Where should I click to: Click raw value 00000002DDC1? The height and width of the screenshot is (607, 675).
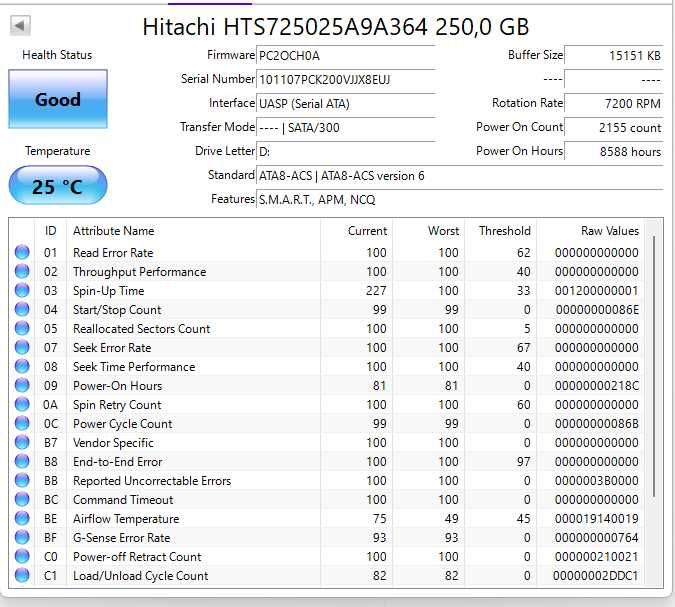[x=596, y=576]
